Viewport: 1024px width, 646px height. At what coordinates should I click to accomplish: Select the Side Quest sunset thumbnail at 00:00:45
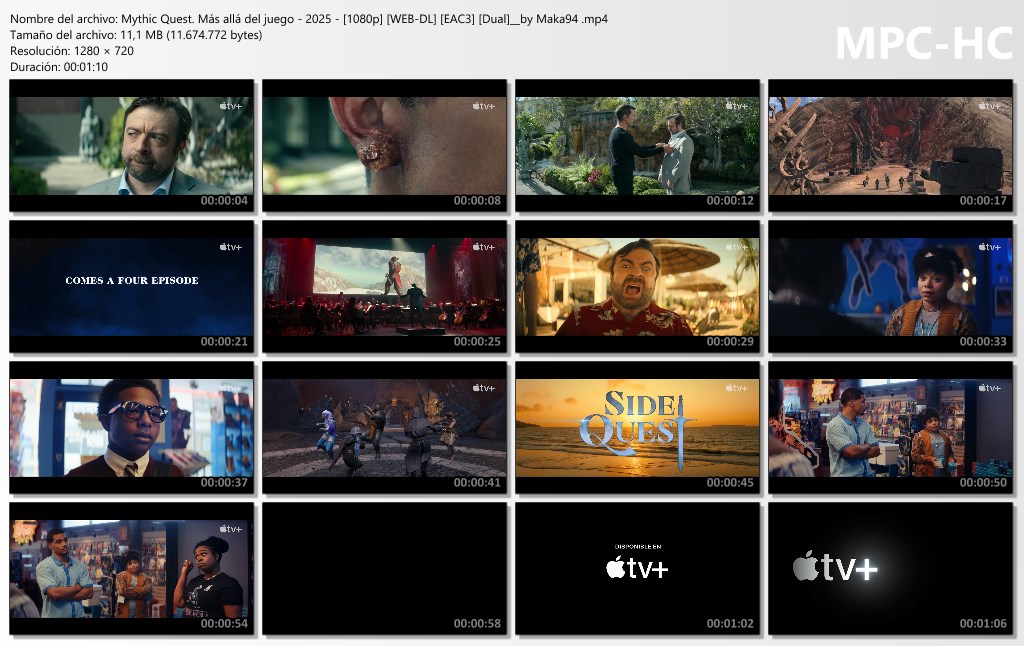point(637,428)
